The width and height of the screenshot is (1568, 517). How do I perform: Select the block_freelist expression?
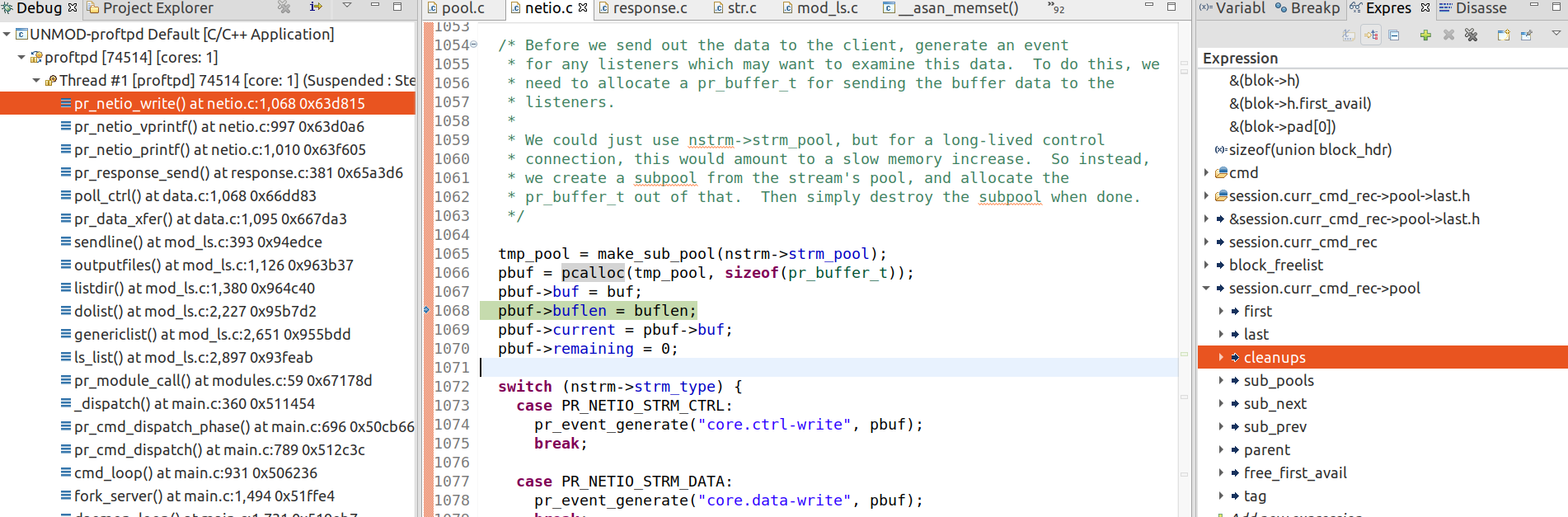tap(1275, 266)
